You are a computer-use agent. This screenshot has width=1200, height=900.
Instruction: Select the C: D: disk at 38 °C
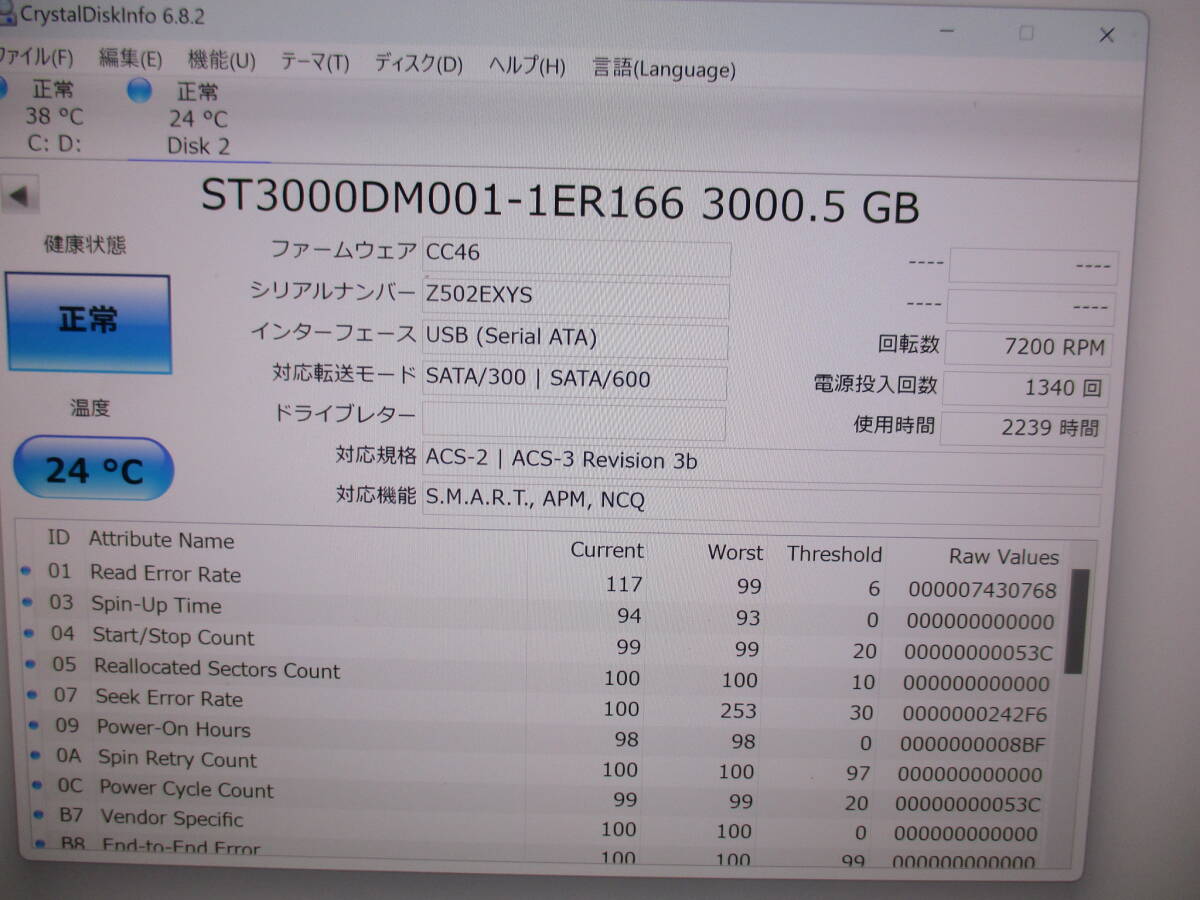coord(52,115)
